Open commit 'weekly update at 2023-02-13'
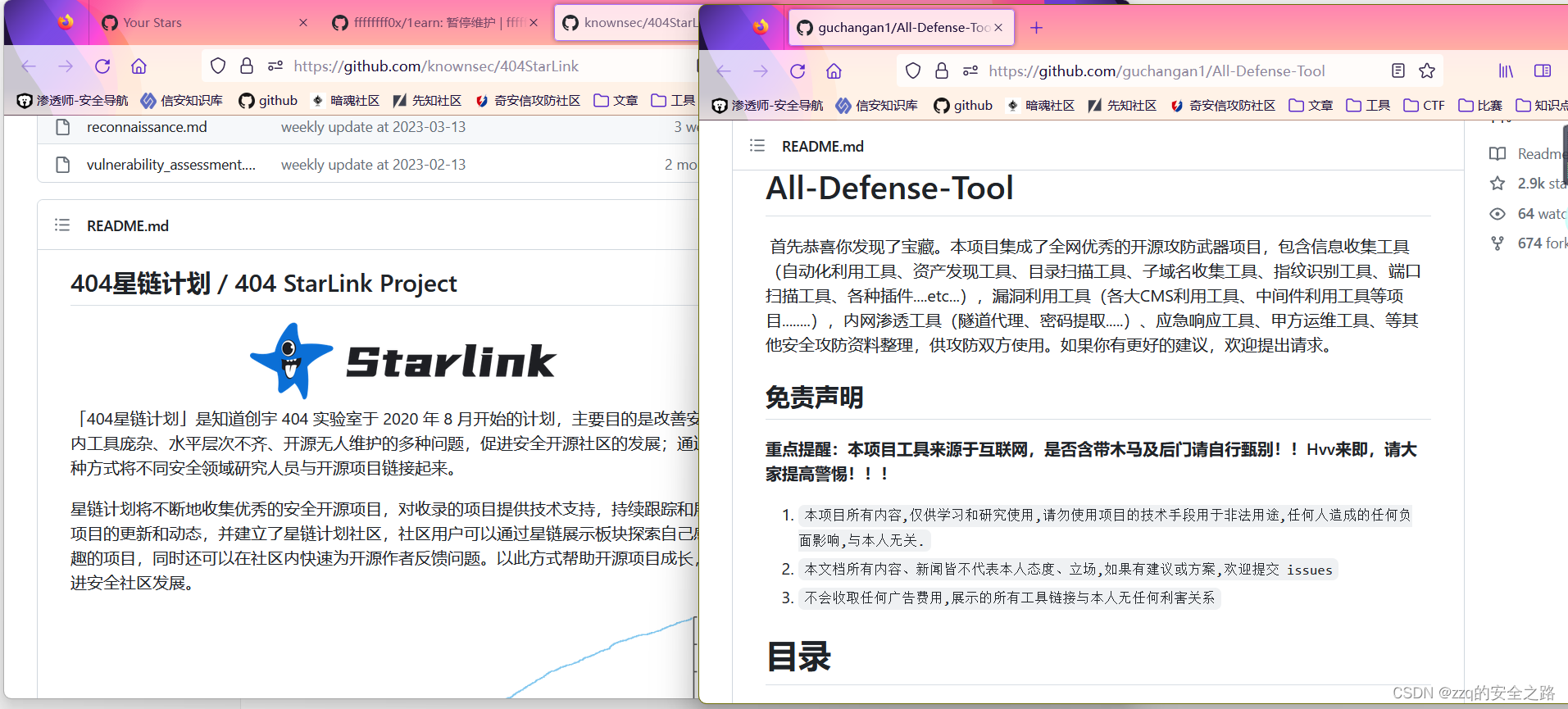The image size is (1568, 709). click(373, 165)
